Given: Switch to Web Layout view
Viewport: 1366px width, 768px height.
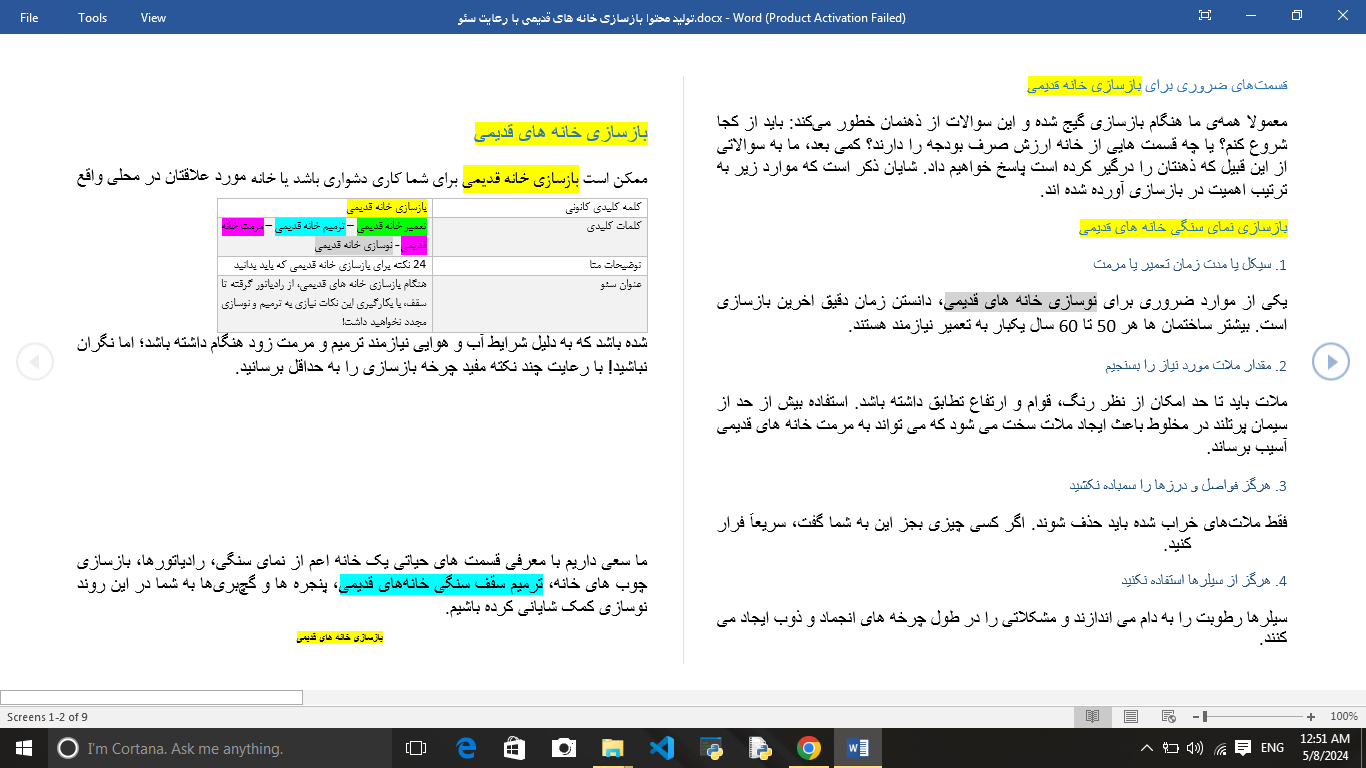Looking at the screenshot, I should point(1167,716).
